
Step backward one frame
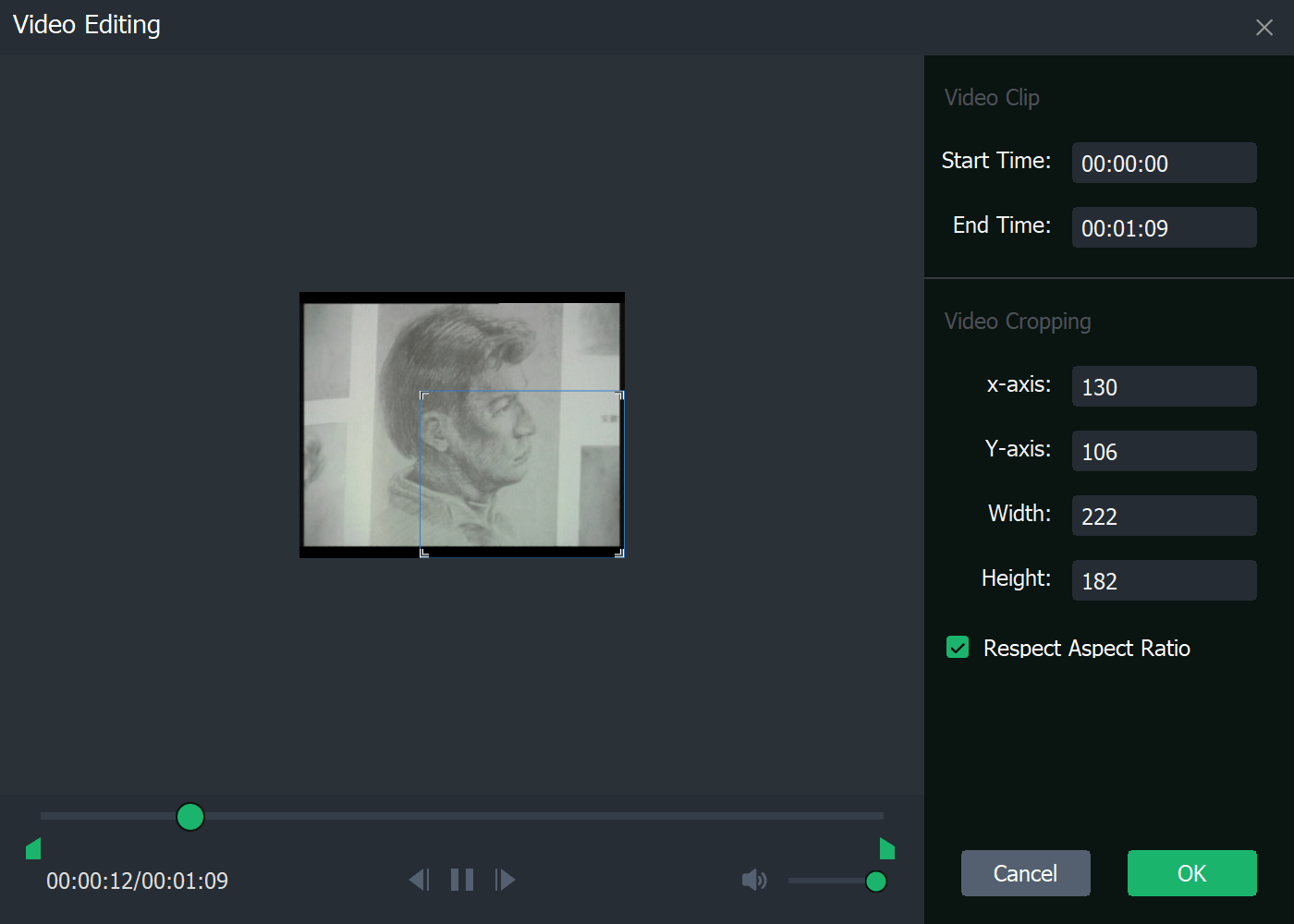click(x=418, y=880)
